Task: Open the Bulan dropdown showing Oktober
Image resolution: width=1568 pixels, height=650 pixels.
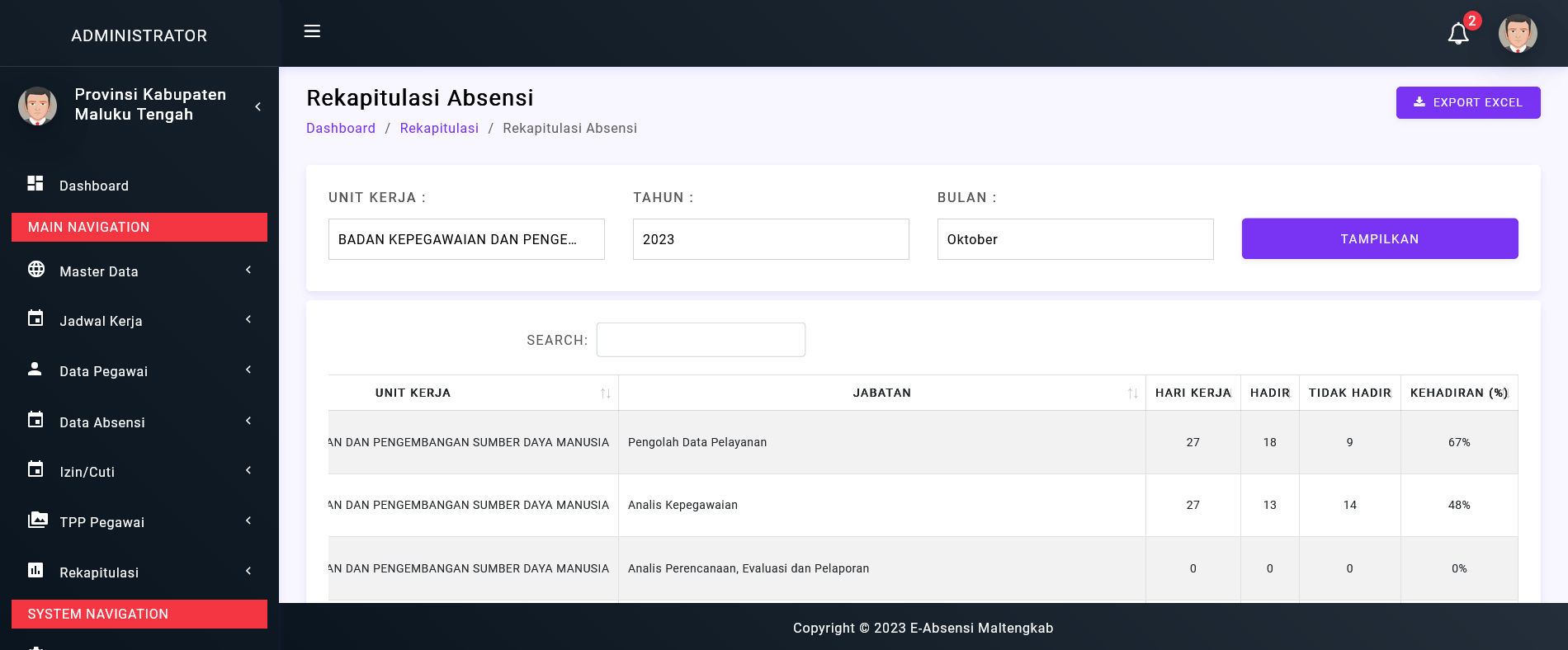Action: point(1075,239)
